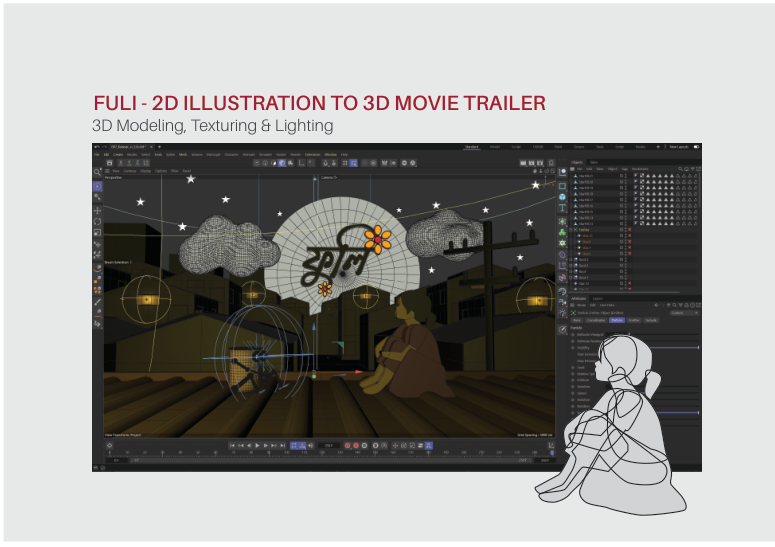Switch to the Sculpt layout tab
This screenshot has height=547, width=775.
pos(517,147)
